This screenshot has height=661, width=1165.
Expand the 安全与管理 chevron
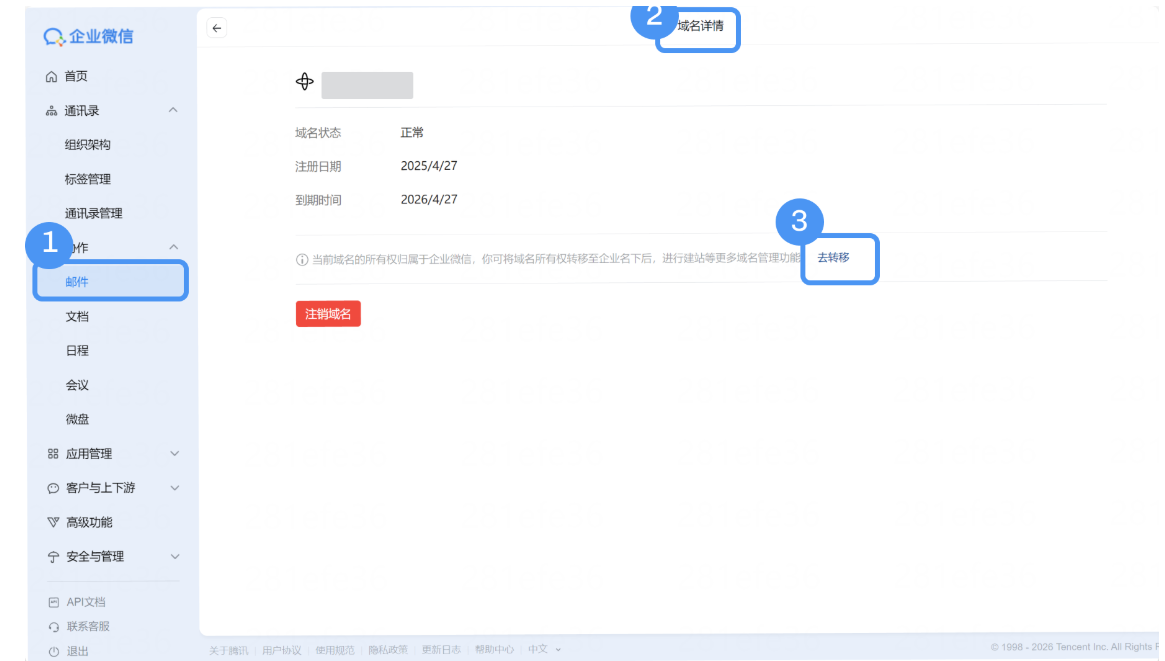tap(175, 556)
